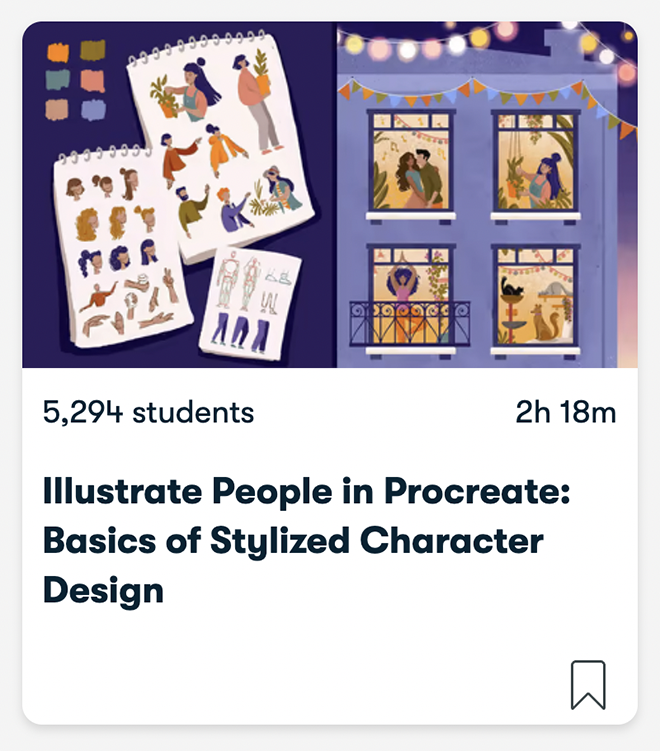
Task: Select the teal swatch in the illustration palette
Action: tap(58, 80)
